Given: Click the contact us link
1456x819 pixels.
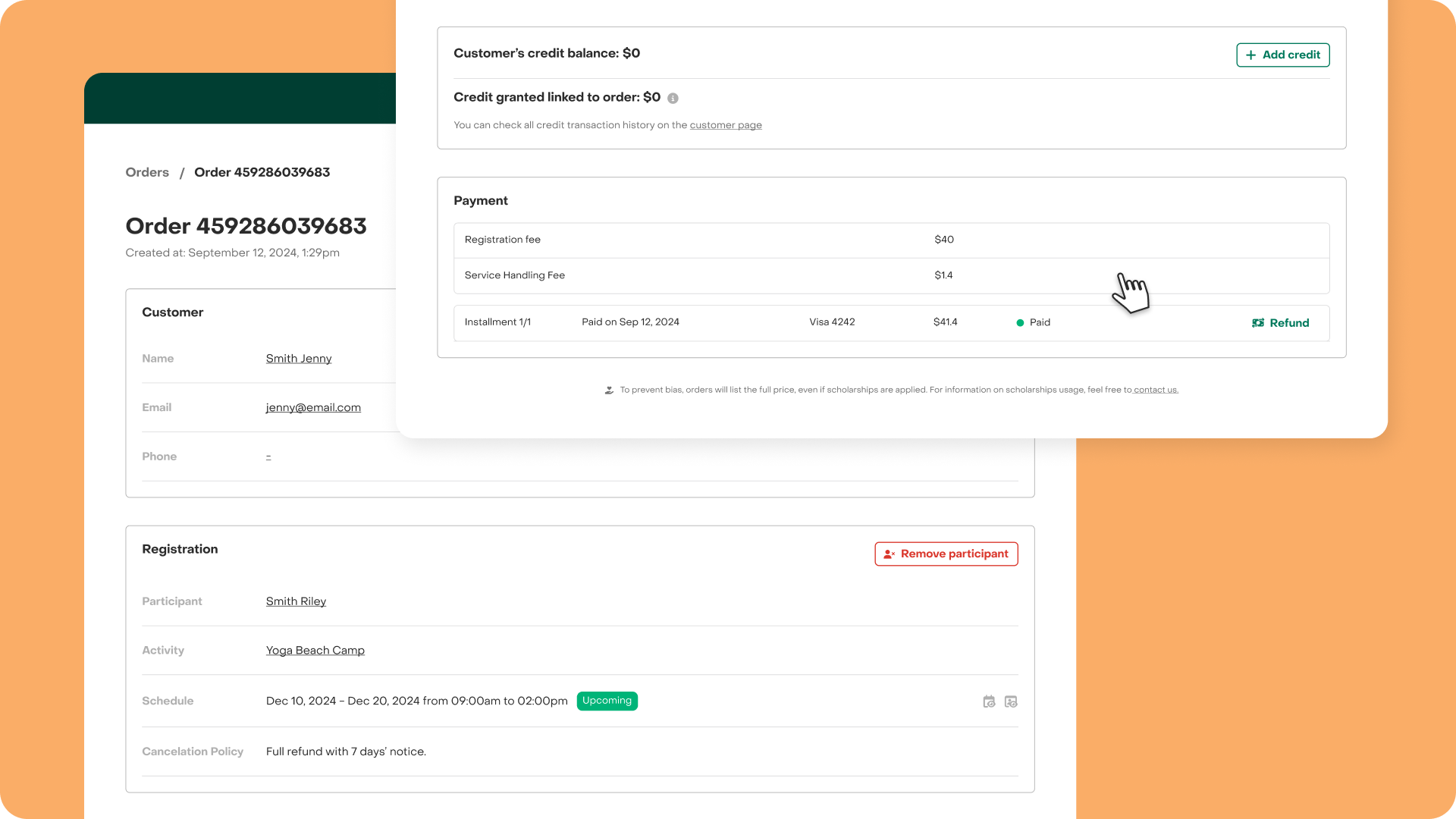Looking at the screenshot, I should click(1156, 390).
